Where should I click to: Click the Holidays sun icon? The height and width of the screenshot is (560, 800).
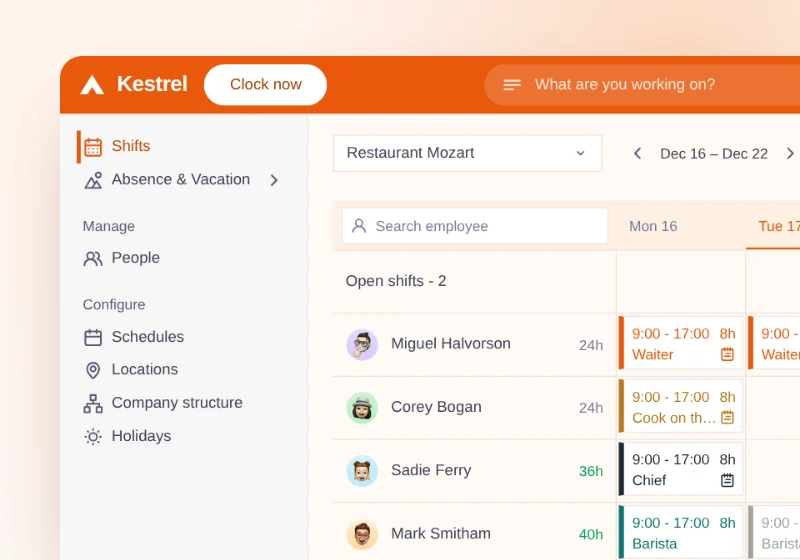tap(93, 437)
